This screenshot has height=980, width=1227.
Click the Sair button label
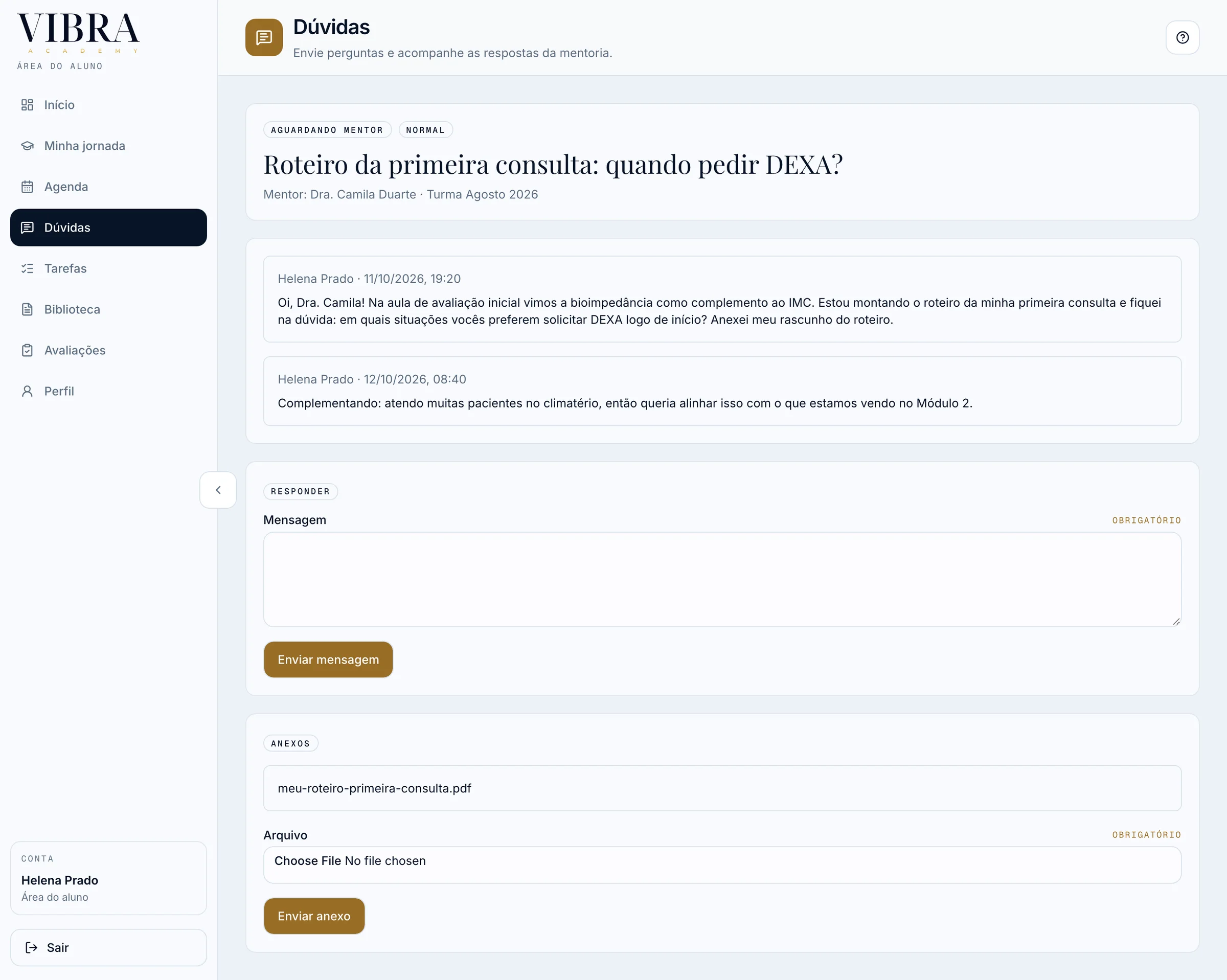coord(57,948)
